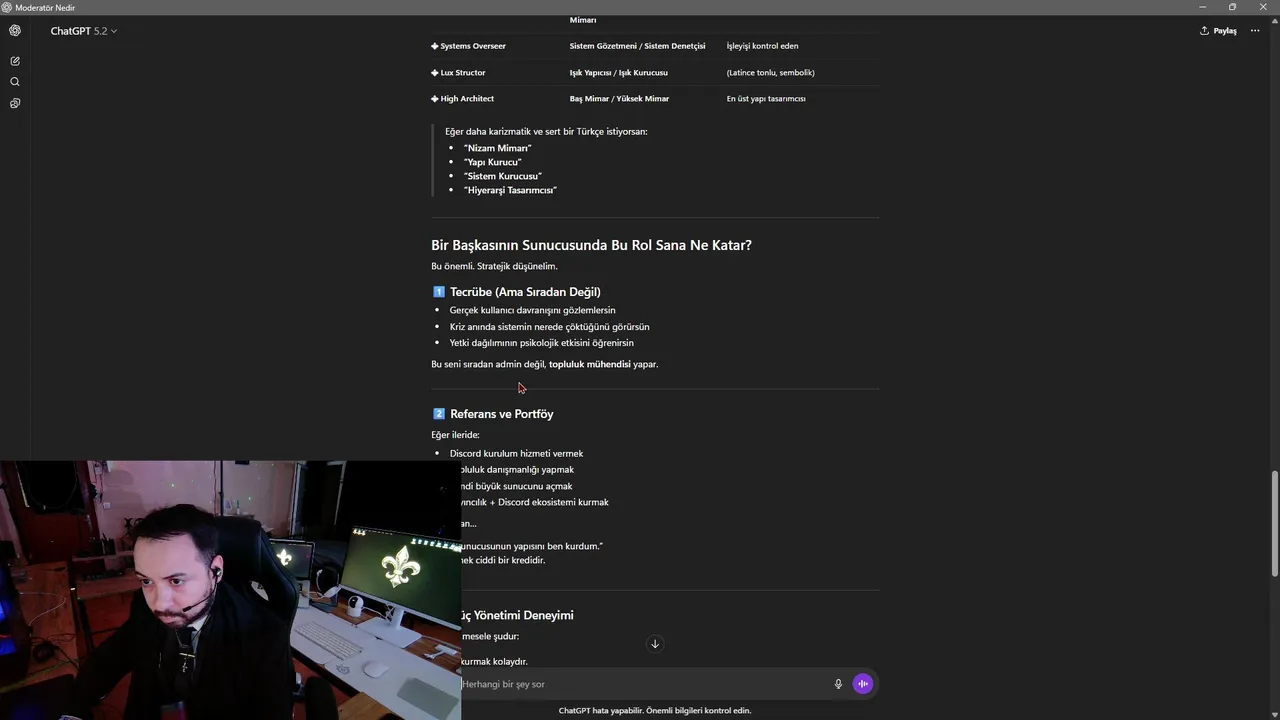
Task: Click the microphone dictation icon
Action: click(838, 684)
